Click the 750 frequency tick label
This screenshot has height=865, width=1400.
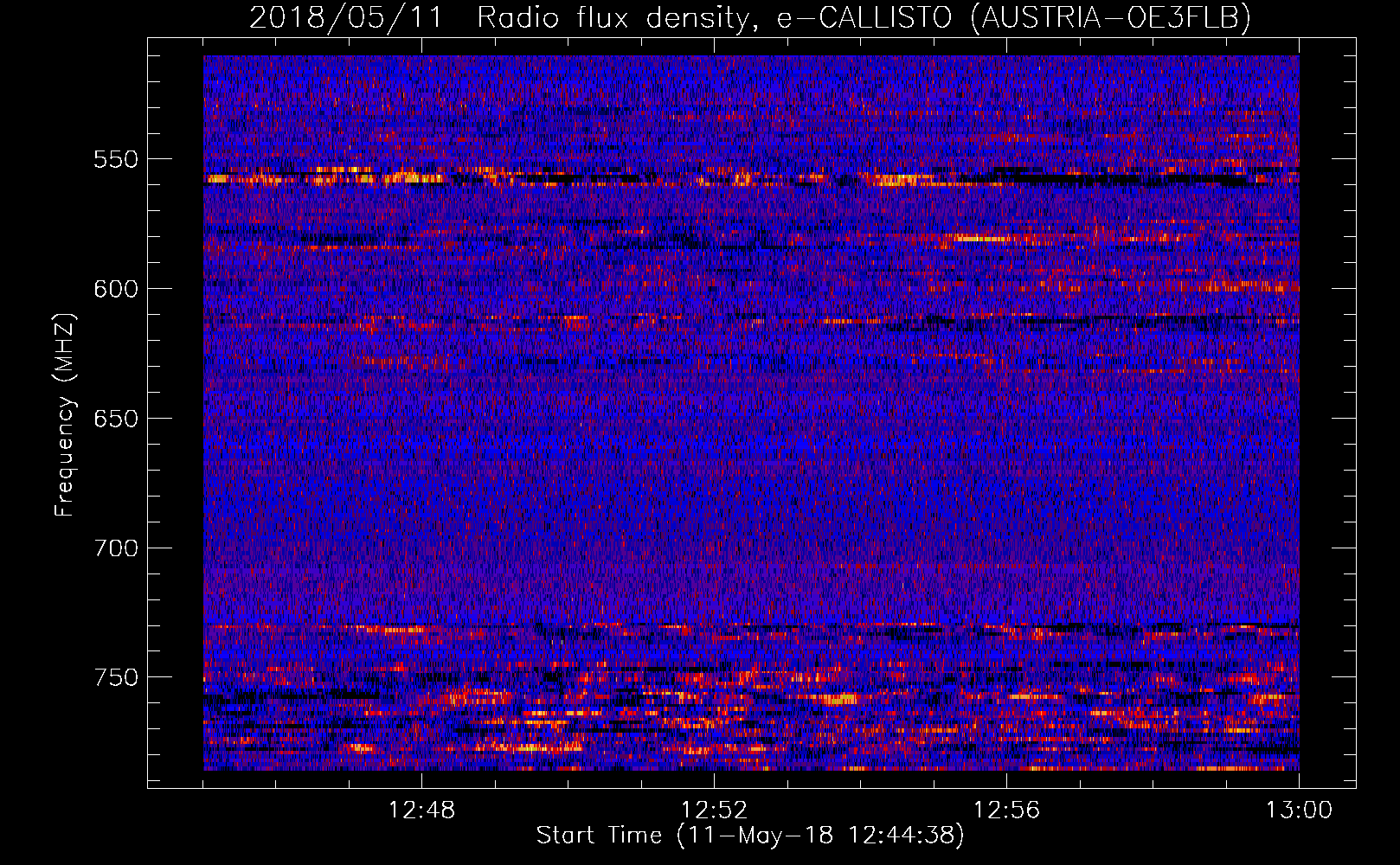pyautogui.click(x=116, y=677)
